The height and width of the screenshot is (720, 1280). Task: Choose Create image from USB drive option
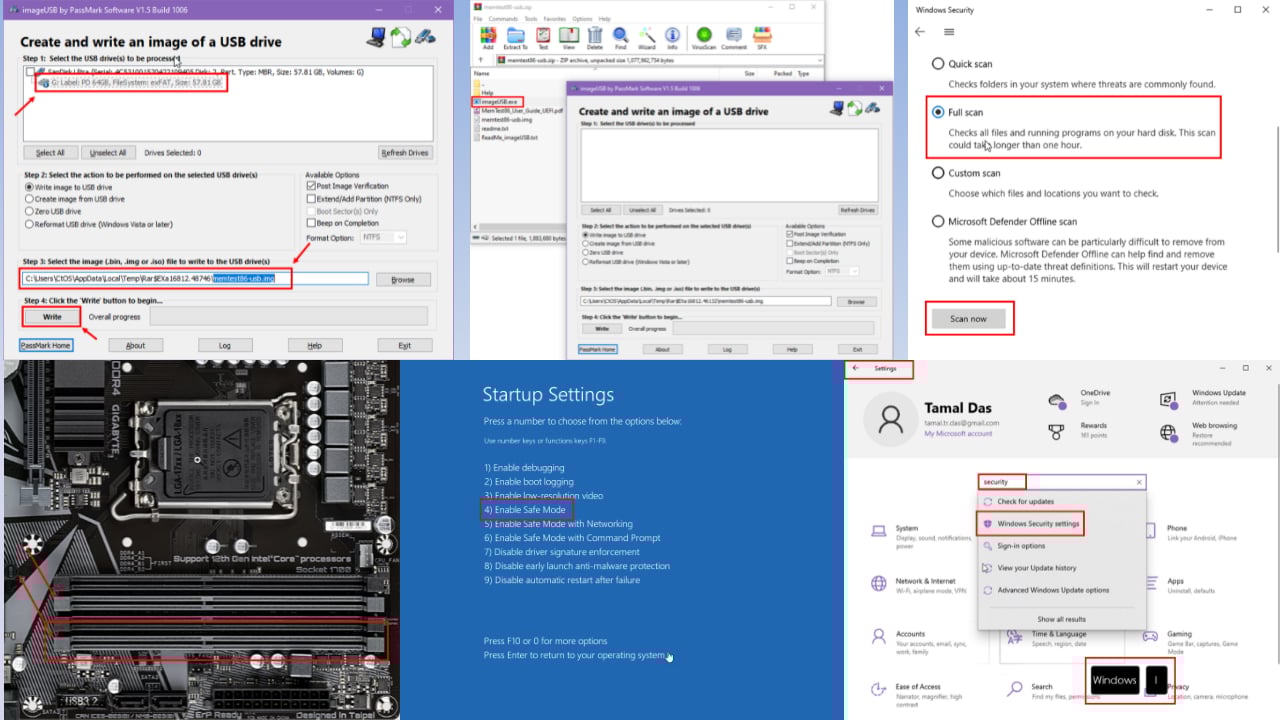pos(29,199)
